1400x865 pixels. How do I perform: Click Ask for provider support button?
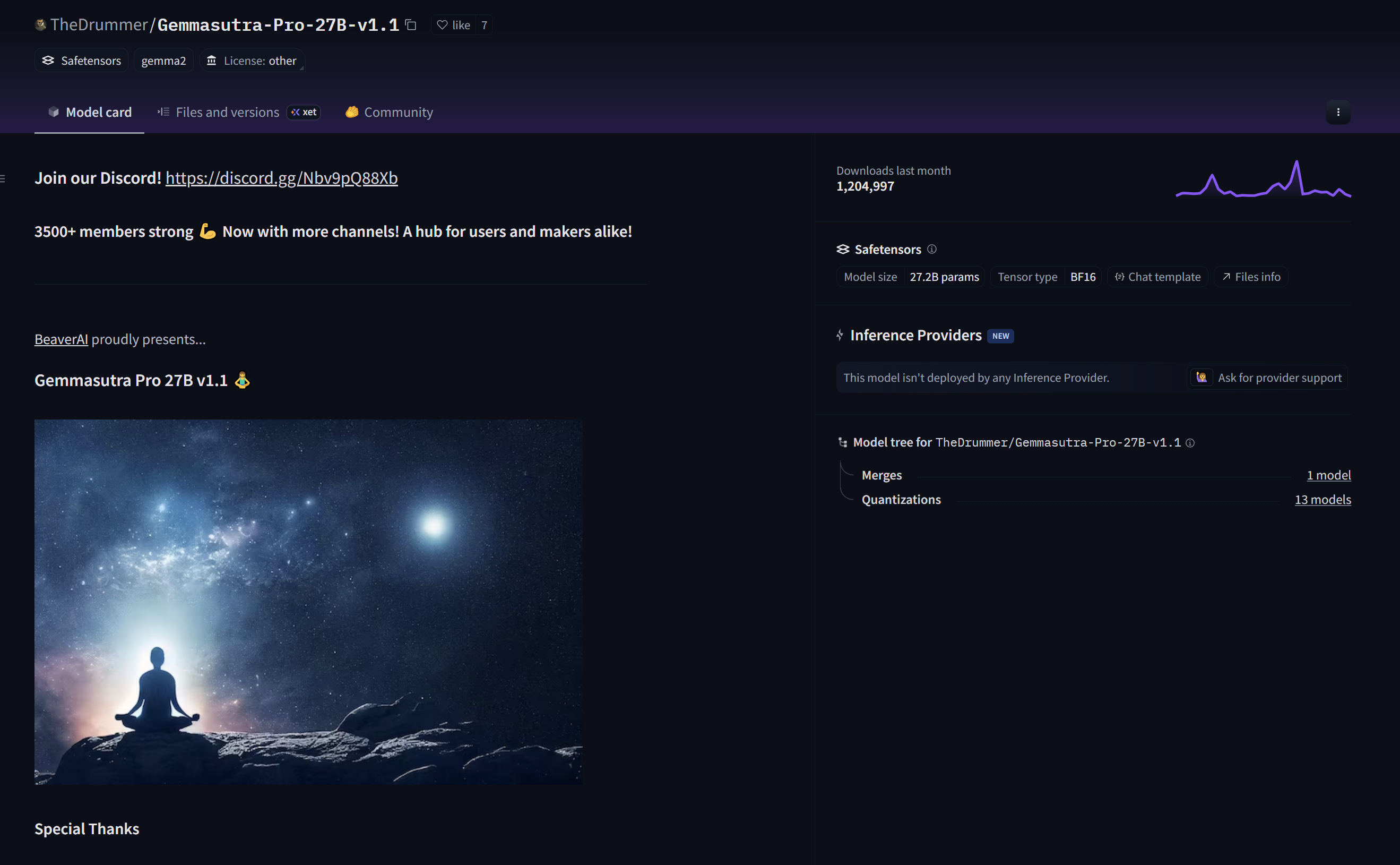[1268, 378]
